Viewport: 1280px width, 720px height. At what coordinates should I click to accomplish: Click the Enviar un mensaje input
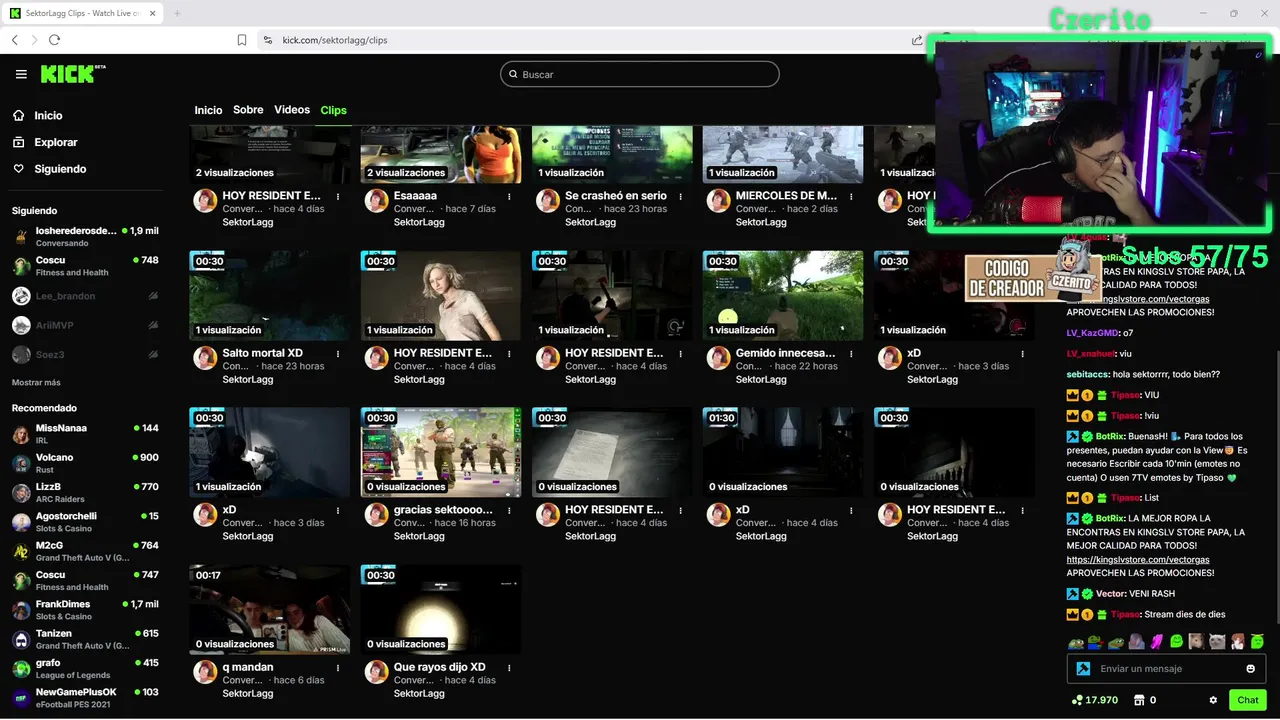[x=1166, y=669]
